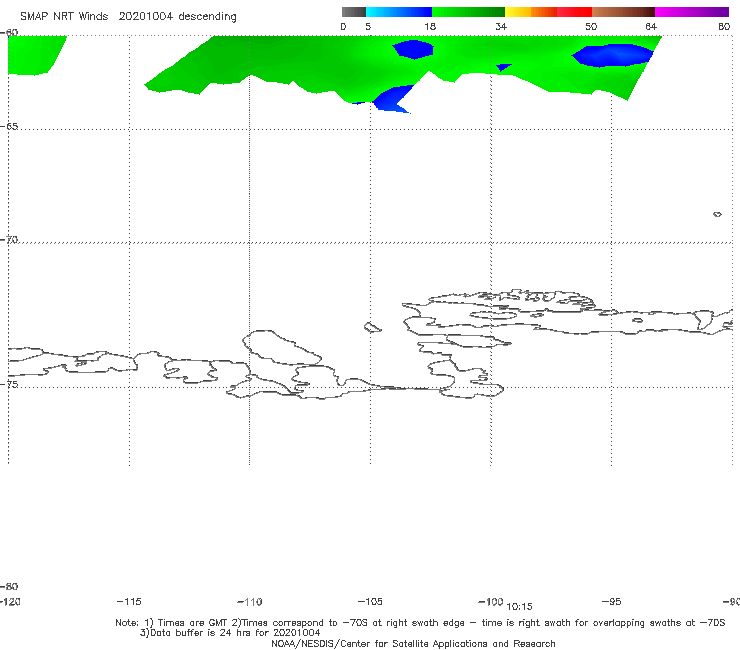Click the small green swath fragment at the left edge
Viewport: 740px width, 650px height.
[x=35, y=55]
